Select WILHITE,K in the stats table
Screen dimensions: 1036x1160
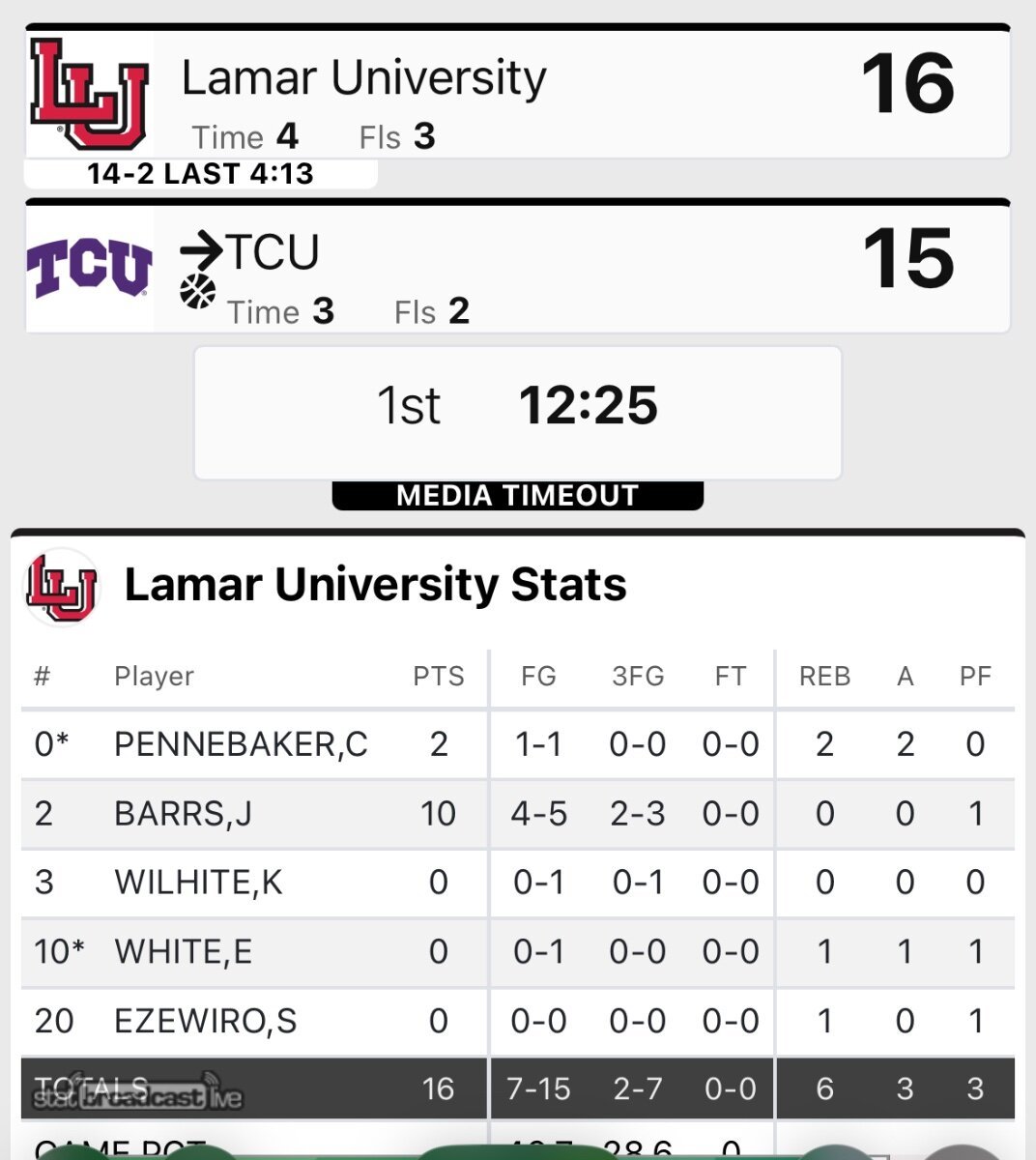(x=198, y=883)
